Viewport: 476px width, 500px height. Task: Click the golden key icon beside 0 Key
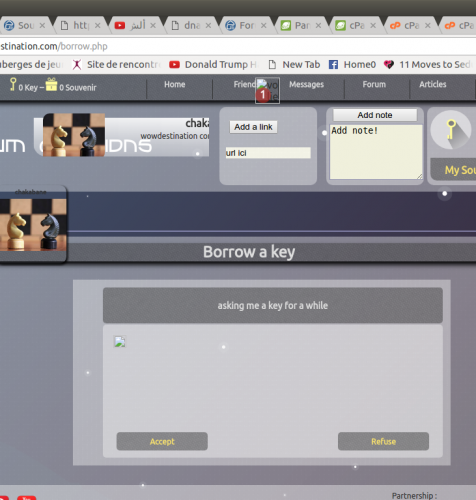point(13,84)
